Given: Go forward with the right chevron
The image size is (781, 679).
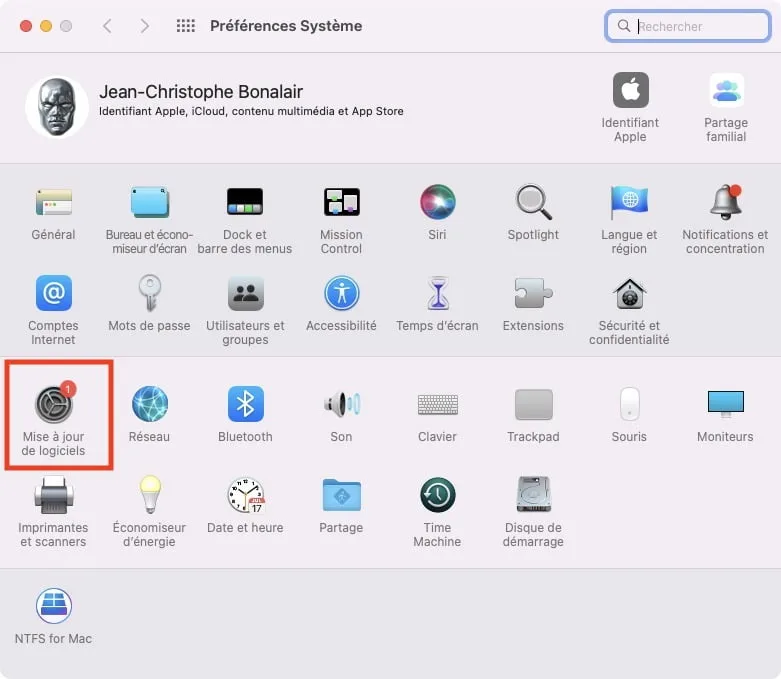Looking at the screenshot, I should pos(144,25).
